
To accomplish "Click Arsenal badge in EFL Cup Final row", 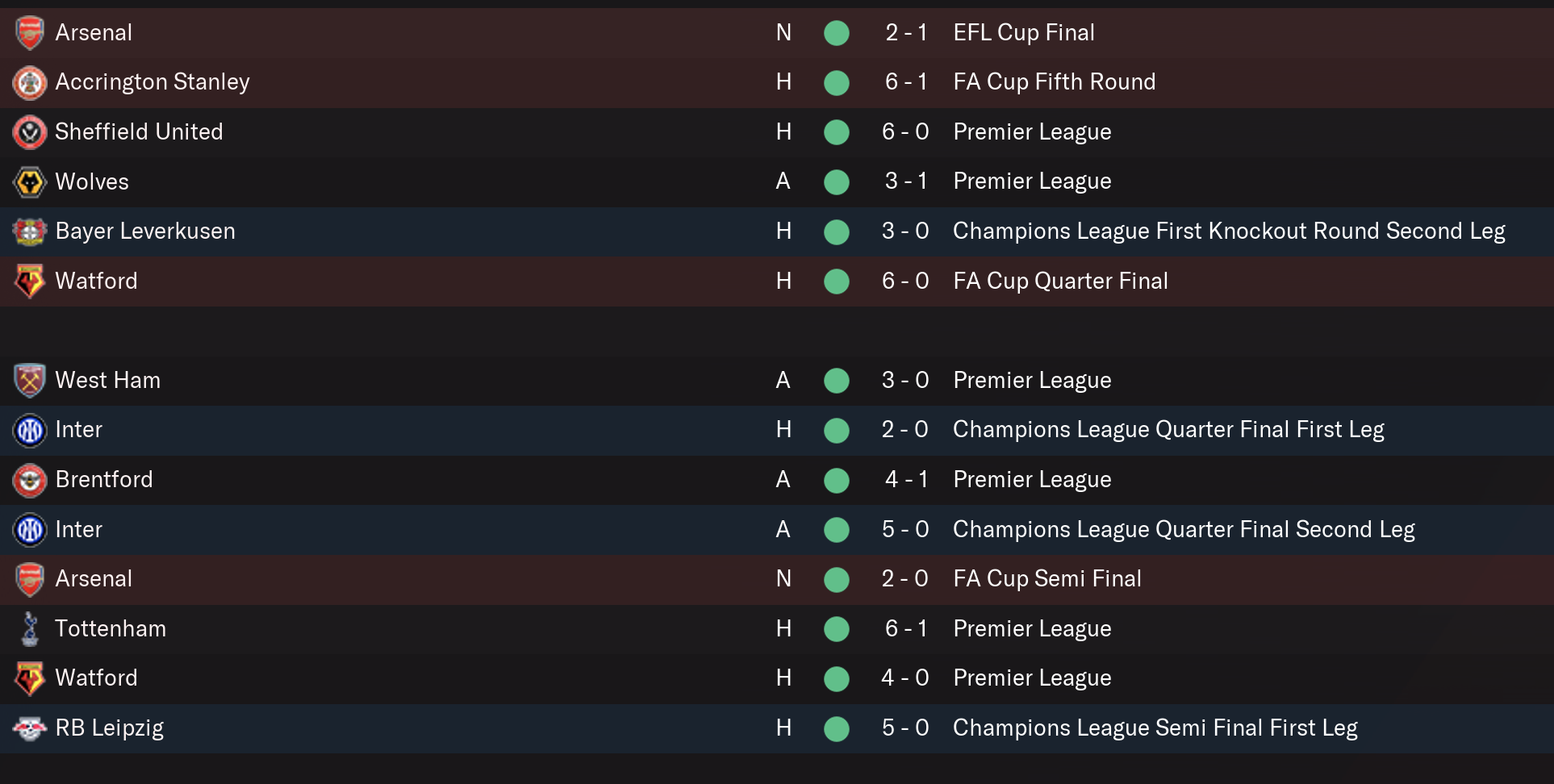I will point(30,33).
